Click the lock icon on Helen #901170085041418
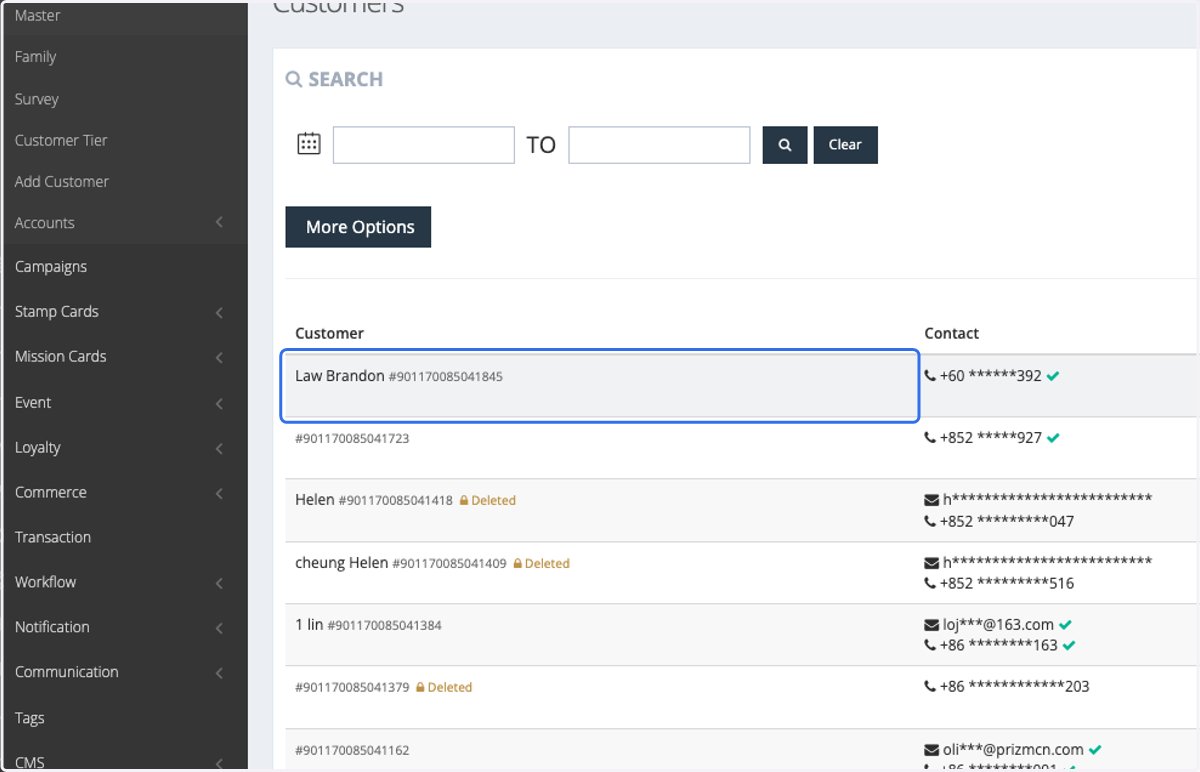The image size is (1200, 772). coord(464,501)
